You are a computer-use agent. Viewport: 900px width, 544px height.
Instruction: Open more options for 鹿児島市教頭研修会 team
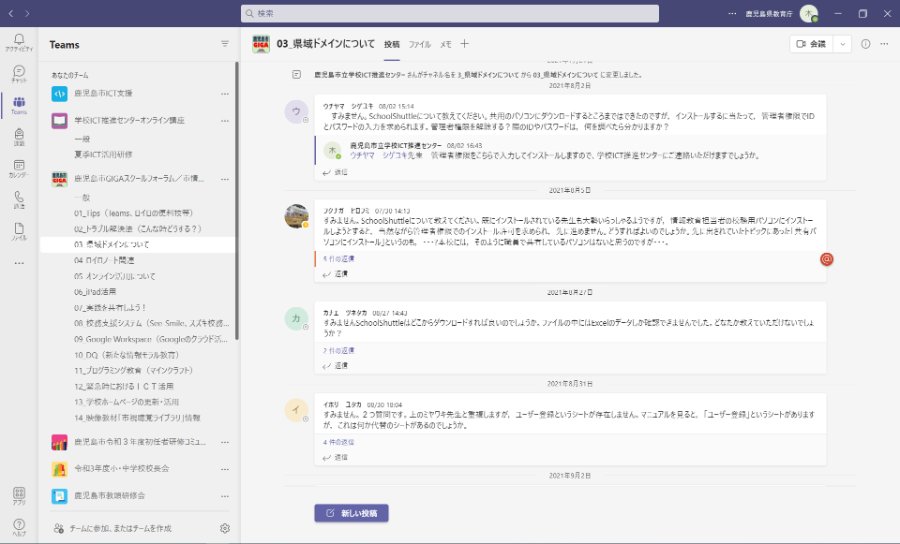225,496
